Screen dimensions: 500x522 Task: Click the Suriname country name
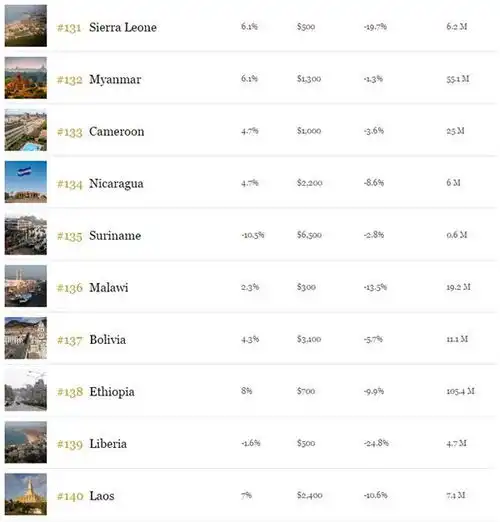coord(115,235)
